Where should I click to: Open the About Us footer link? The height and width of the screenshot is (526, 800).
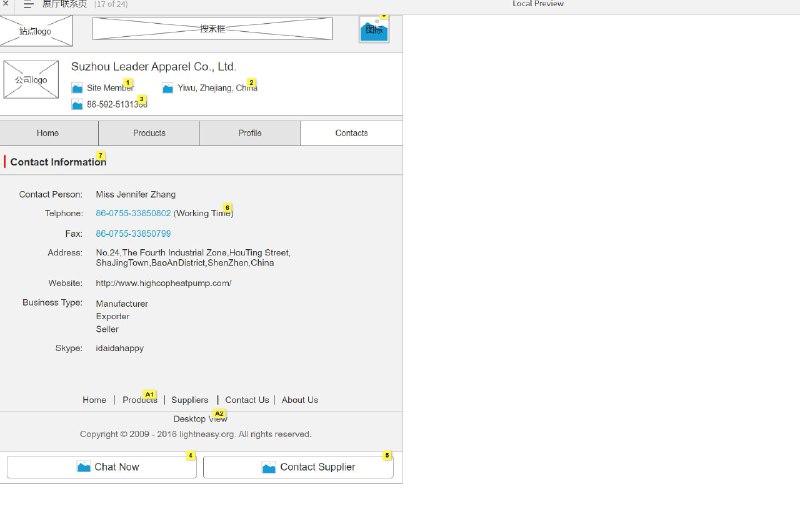click(x=300, y=400)
